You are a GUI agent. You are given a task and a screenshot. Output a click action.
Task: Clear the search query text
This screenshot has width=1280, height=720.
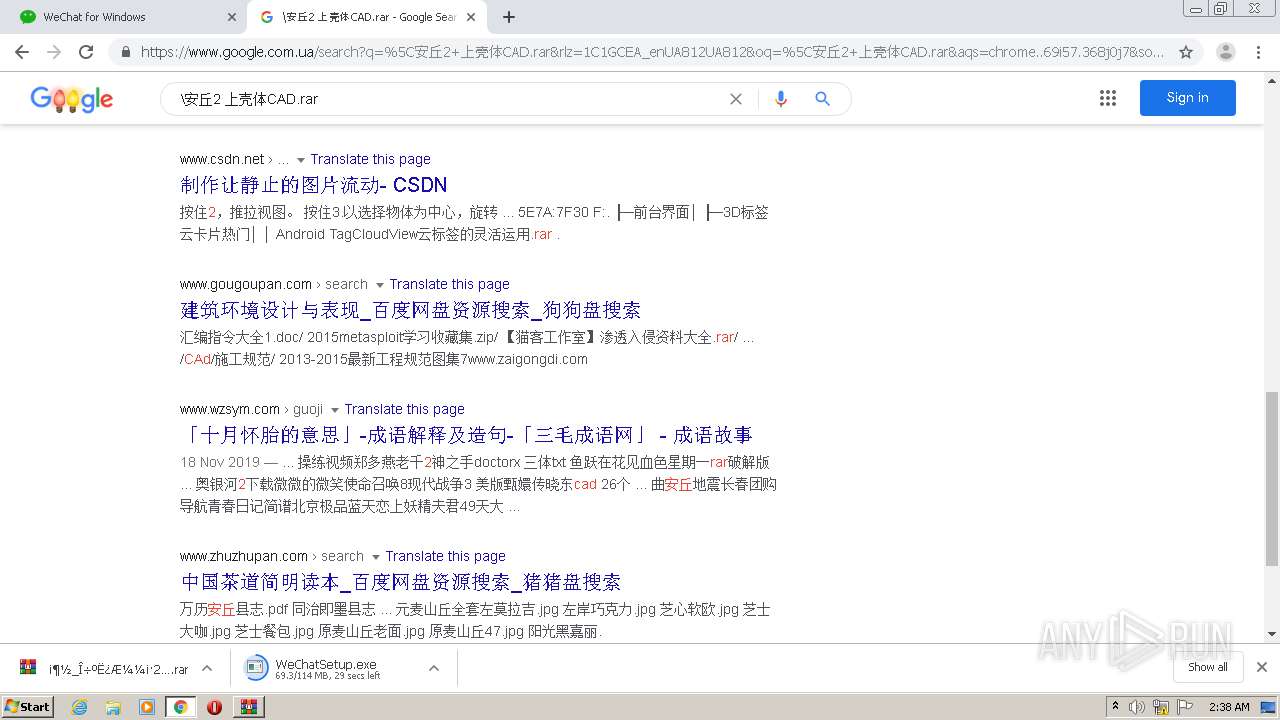tap(736, 99)
